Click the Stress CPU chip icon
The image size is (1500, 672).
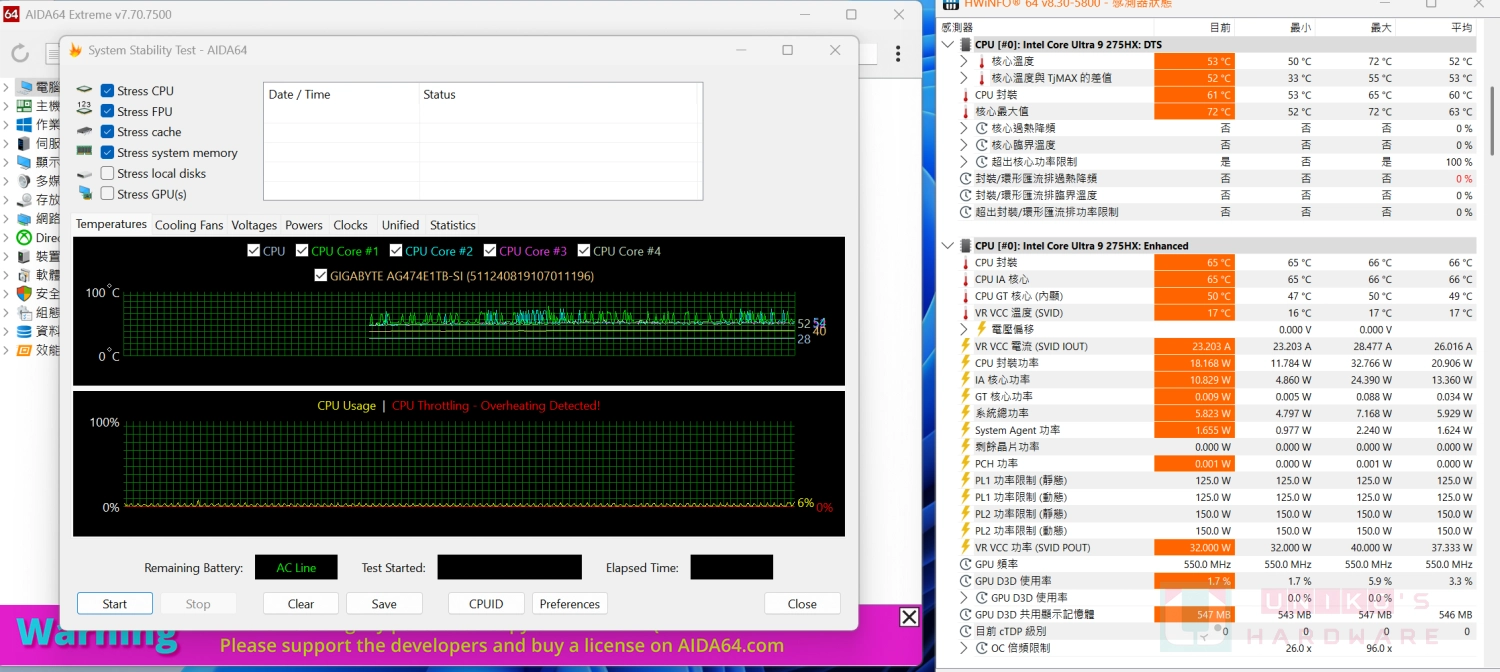tap(84, 90)
